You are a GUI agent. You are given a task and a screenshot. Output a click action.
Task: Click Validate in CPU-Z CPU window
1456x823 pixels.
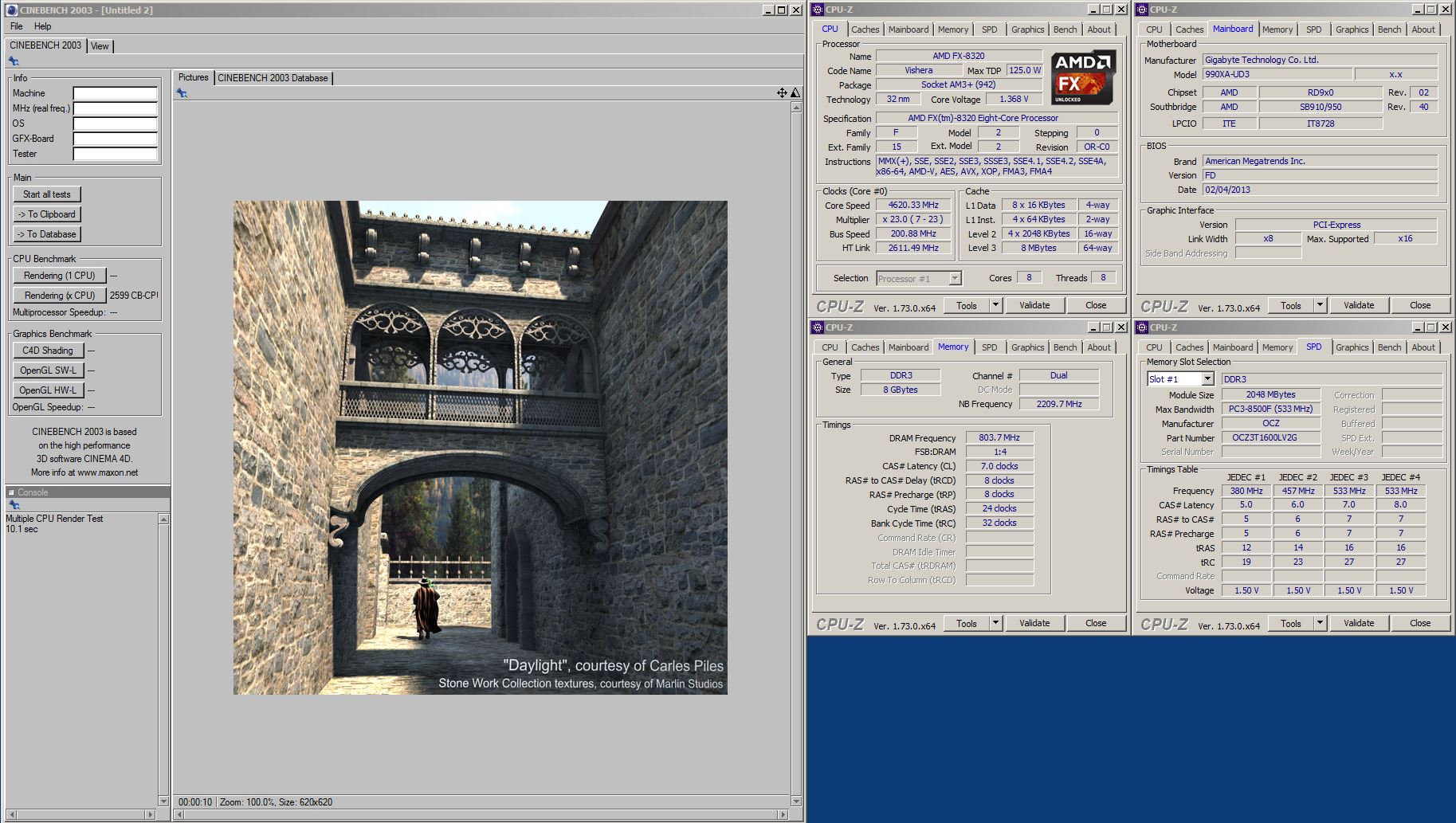click(1034, 305)
